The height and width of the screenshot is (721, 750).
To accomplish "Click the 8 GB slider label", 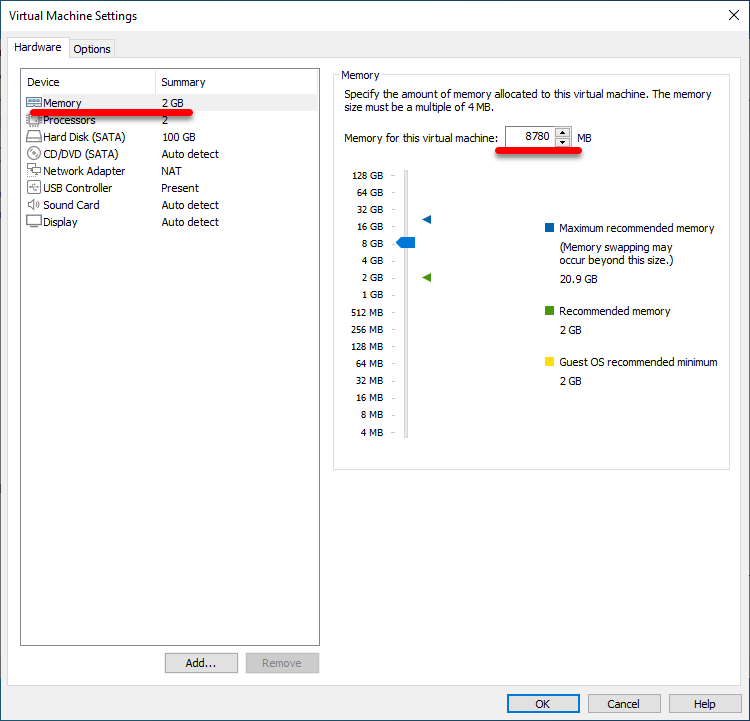I will (372, 244).
